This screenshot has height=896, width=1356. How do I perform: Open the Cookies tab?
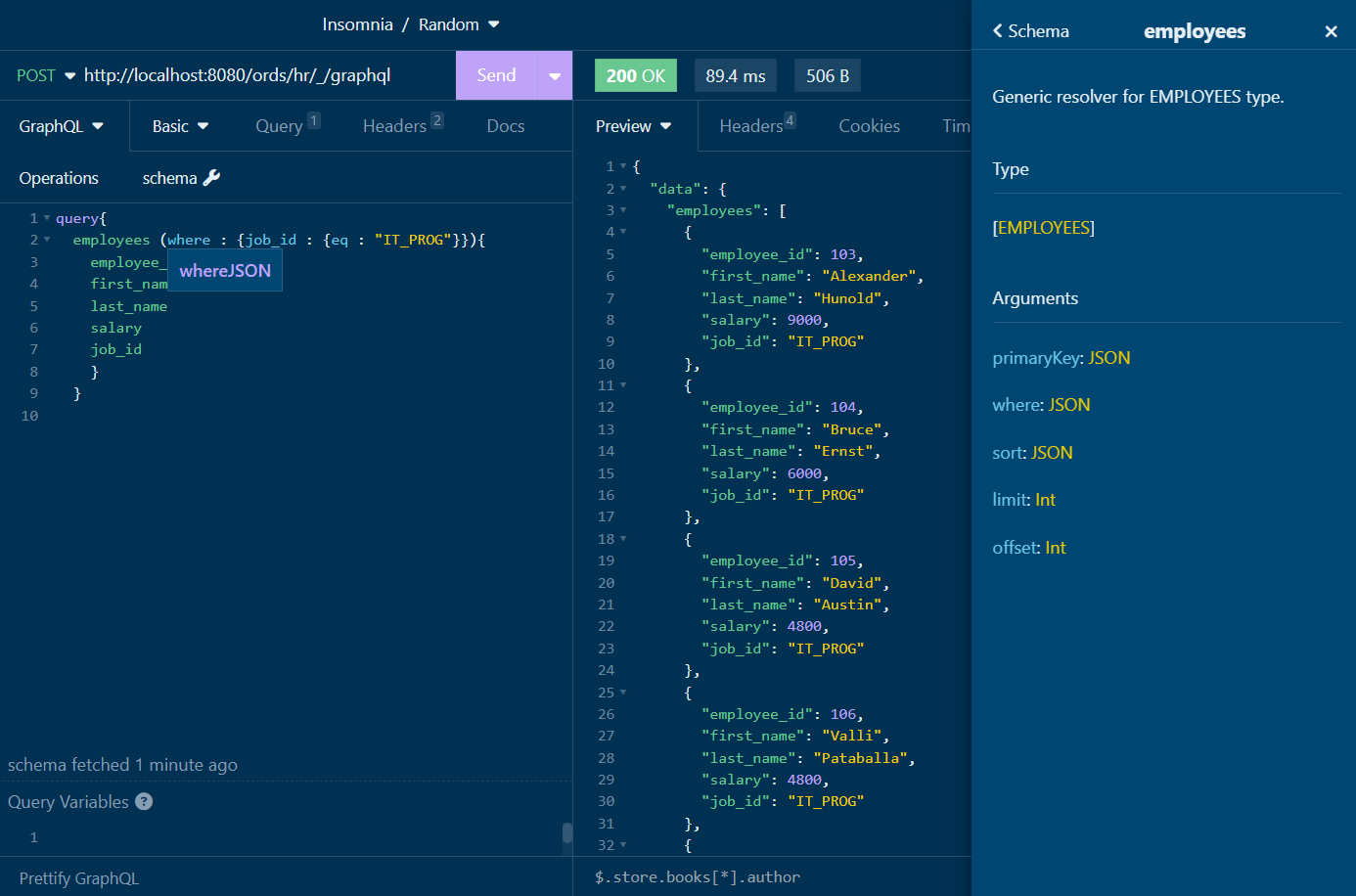point(870,126)
